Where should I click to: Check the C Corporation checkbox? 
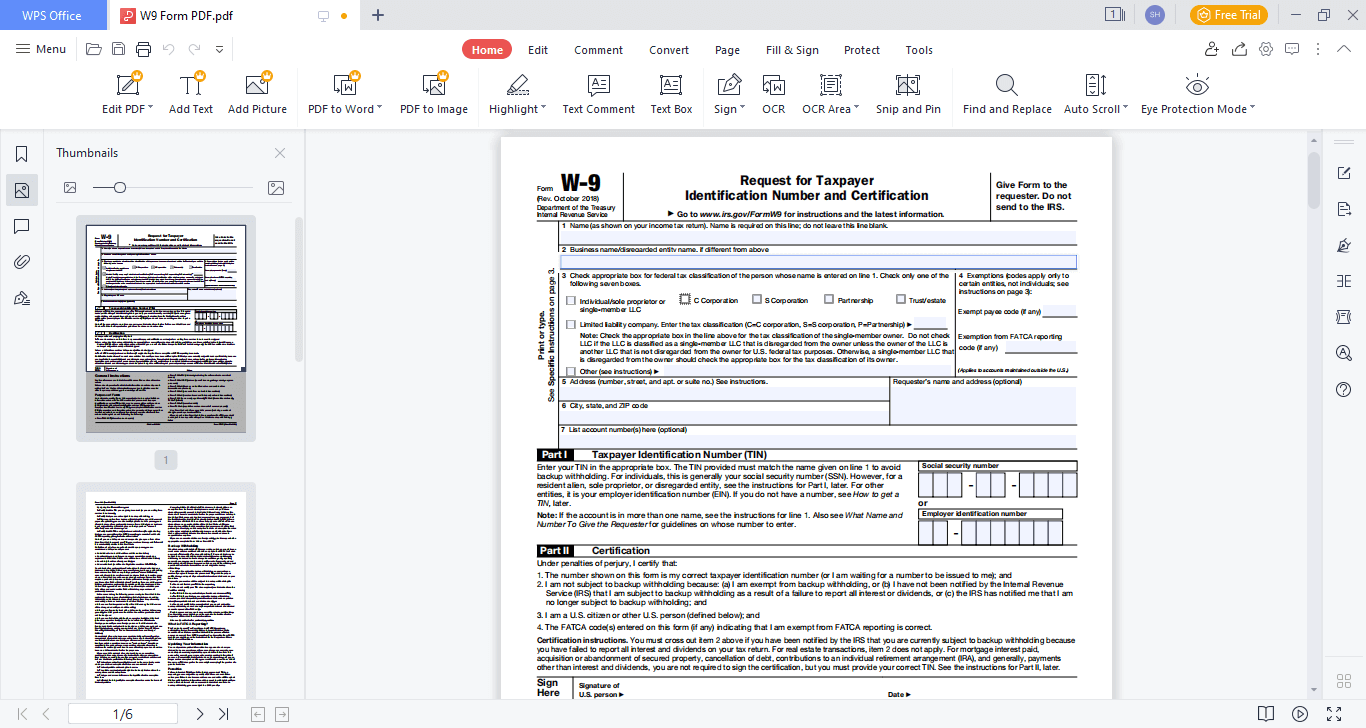[x=685, y=299]
